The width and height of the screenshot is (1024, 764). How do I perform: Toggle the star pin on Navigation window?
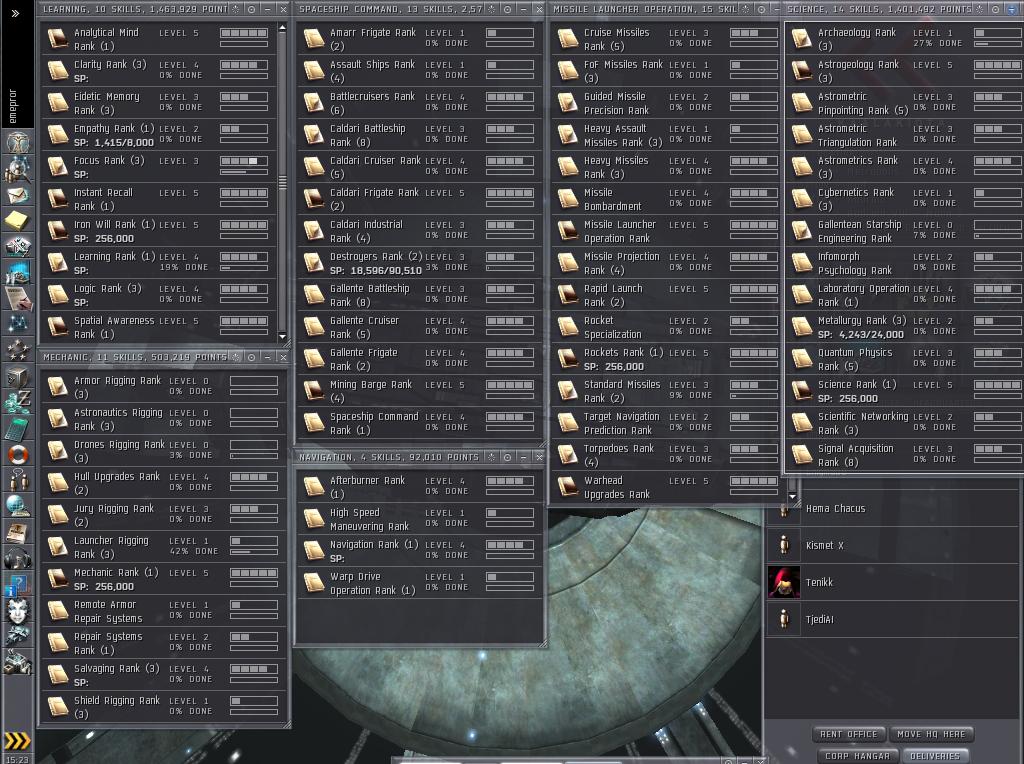pos(491,457)
